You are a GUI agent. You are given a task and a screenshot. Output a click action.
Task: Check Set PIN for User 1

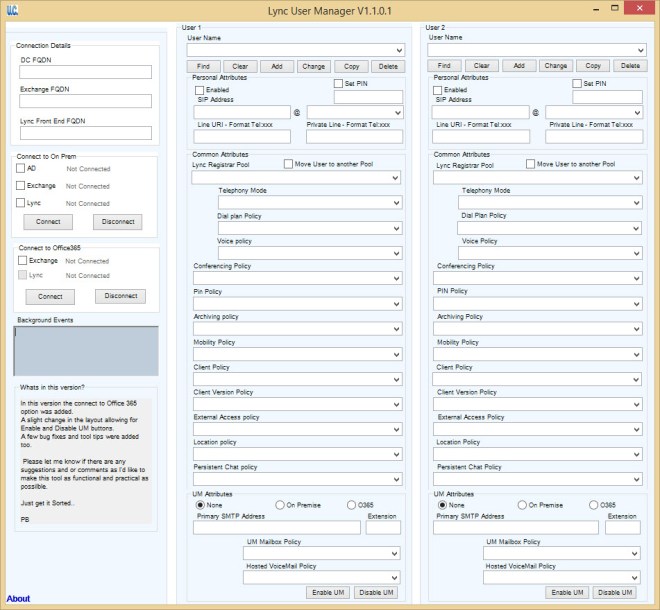click(338, 84)
